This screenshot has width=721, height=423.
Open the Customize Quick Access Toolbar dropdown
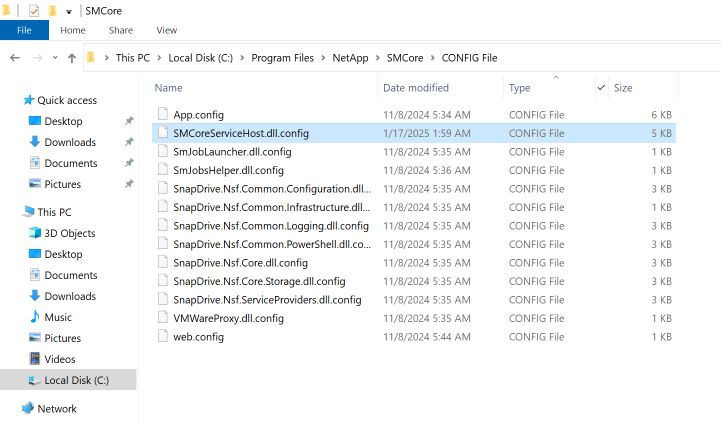[69, 11]
